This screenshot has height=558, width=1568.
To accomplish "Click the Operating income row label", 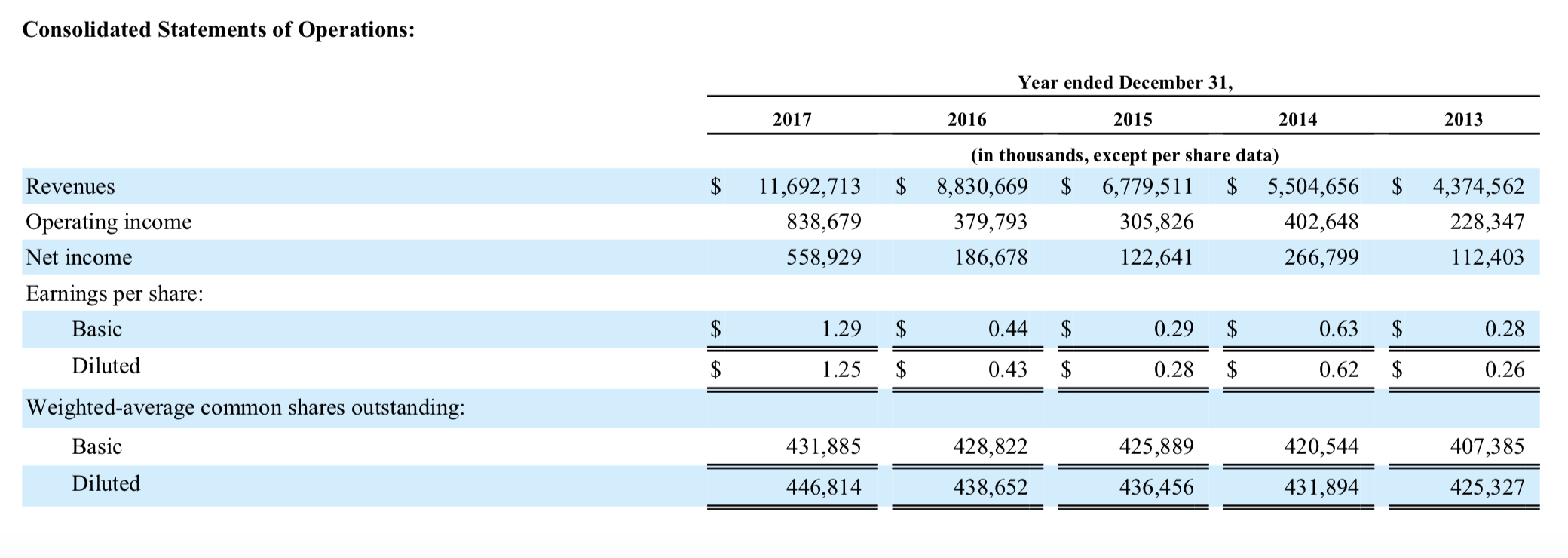I will tap(109, 222).
